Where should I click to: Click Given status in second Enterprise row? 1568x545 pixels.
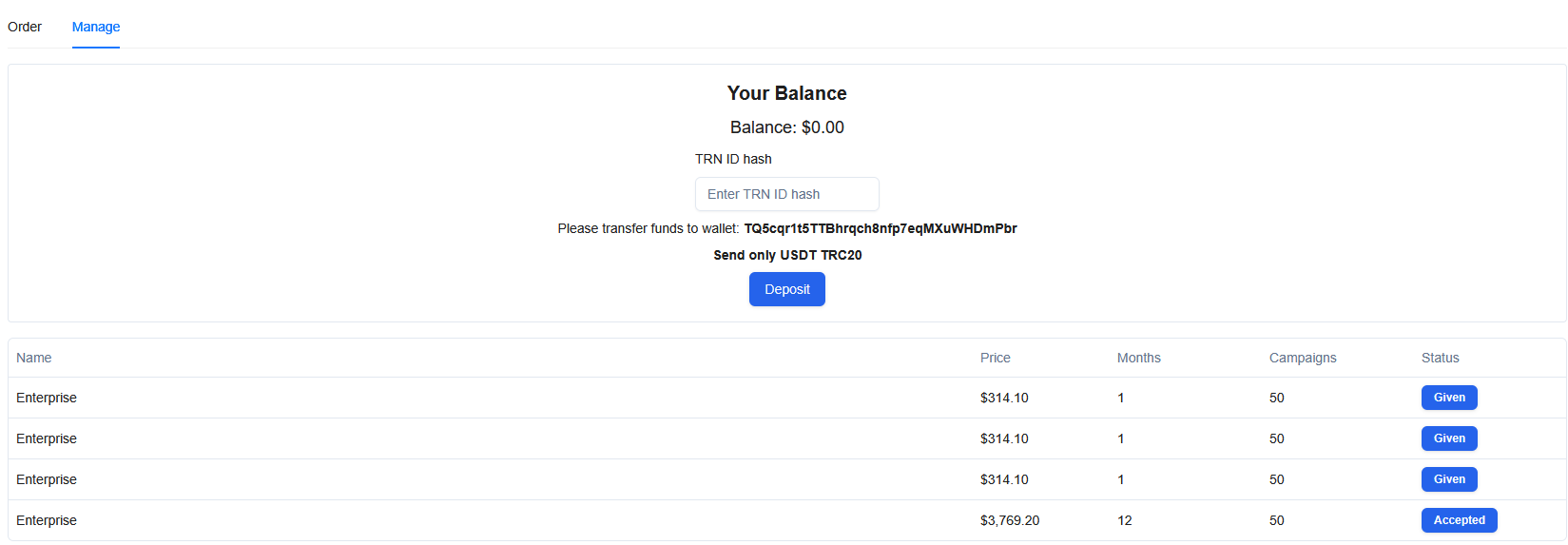[1448, 438]
